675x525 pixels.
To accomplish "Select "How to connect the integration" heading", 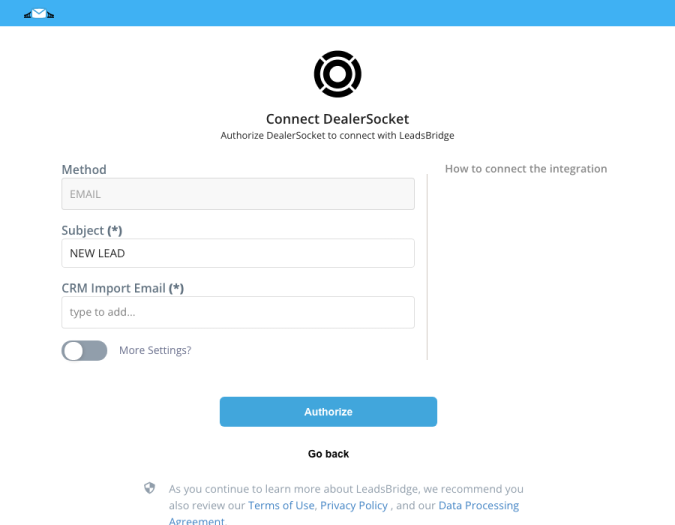I will pos(526,169).
